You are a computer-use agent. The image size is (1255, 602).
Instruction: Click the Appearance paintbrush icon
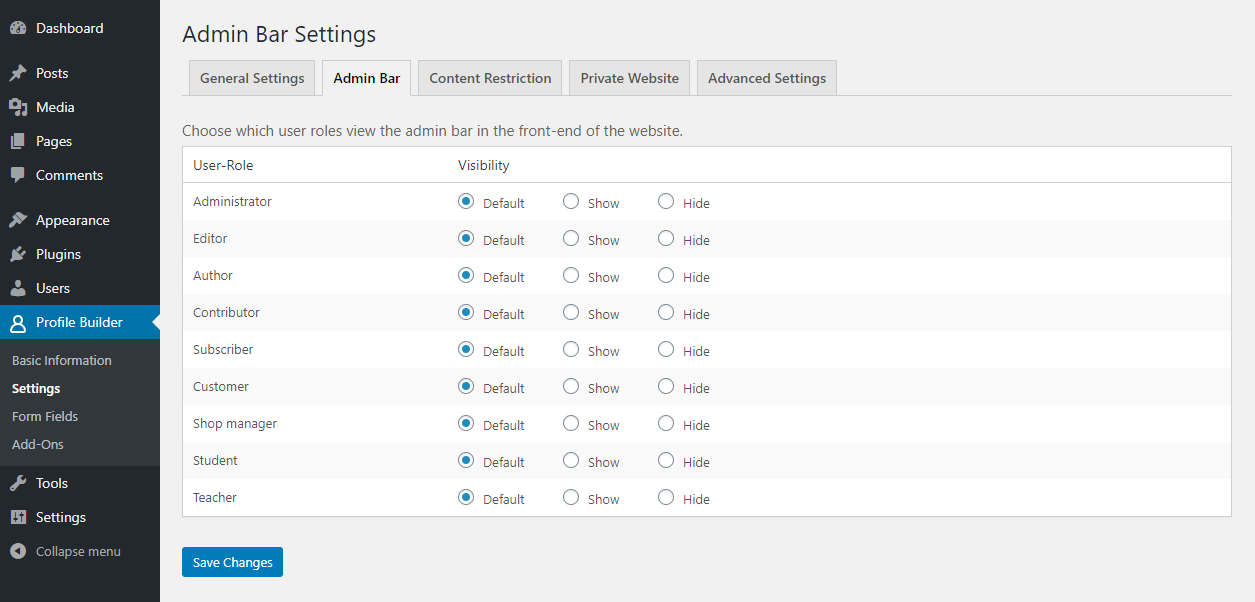point(18,220)
